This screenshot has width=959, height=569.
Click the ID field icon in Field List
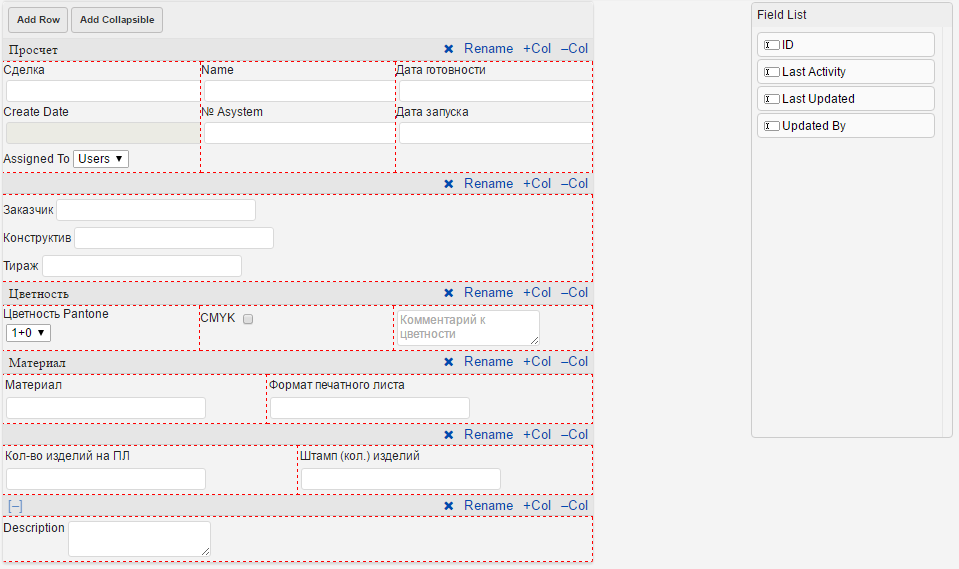772,45
